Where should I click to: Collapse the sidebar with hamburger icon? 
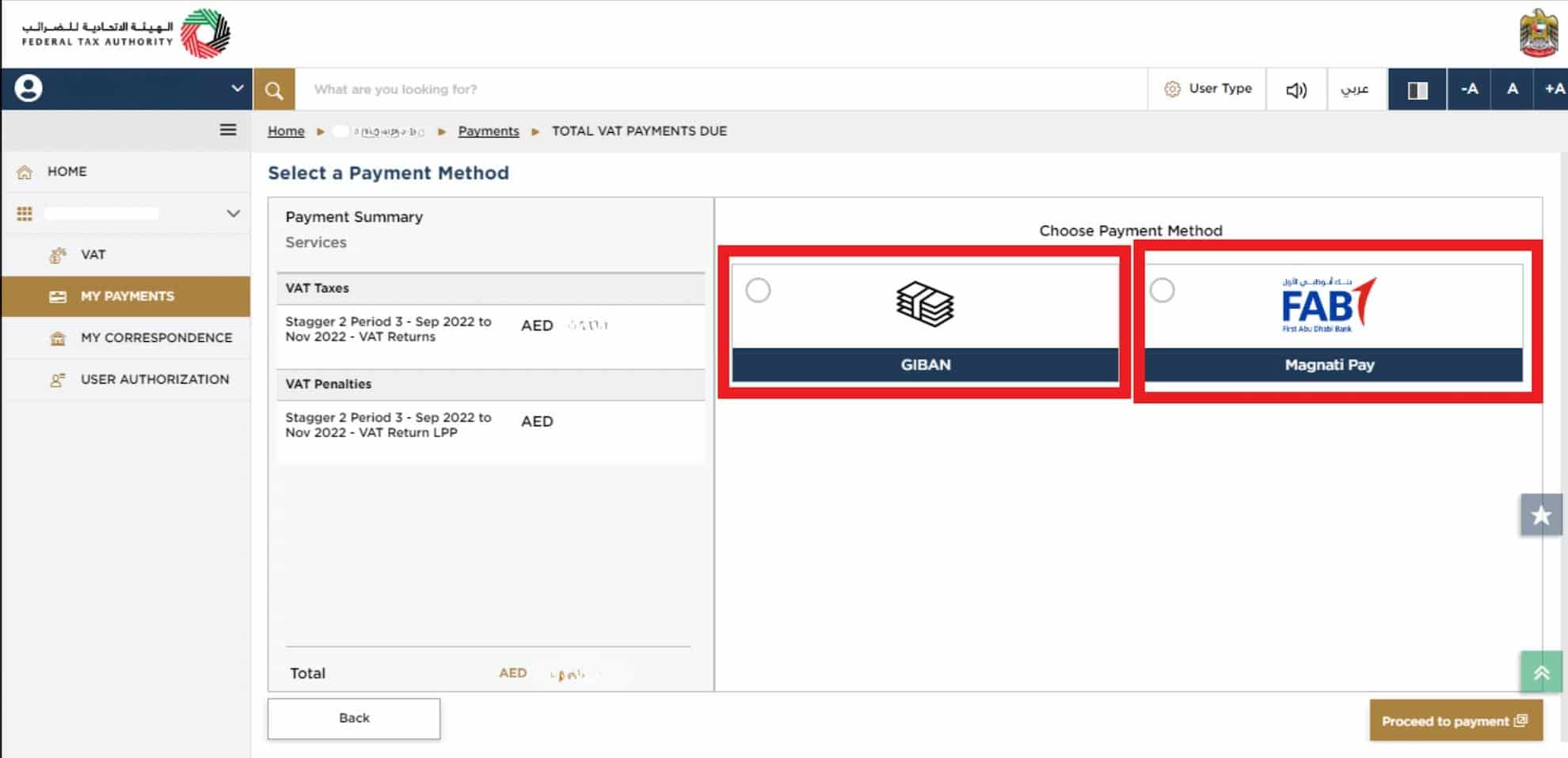228,130
